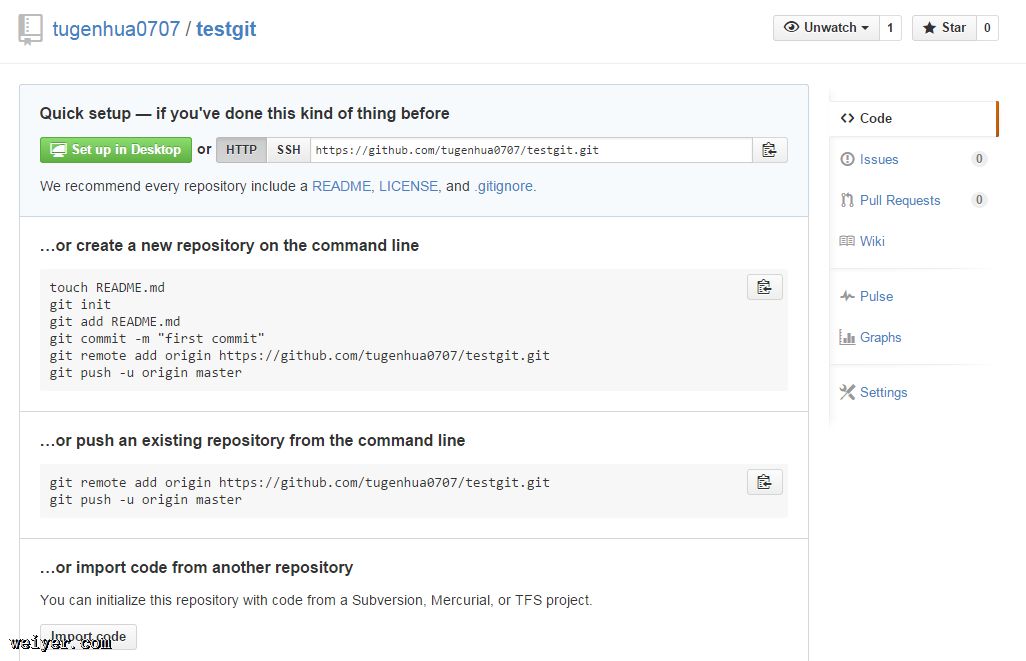Image resolution: width=1026 pixels, height=661 pixels.
Task: Expand the Unwatch dropdown
Action: (826, 28)
